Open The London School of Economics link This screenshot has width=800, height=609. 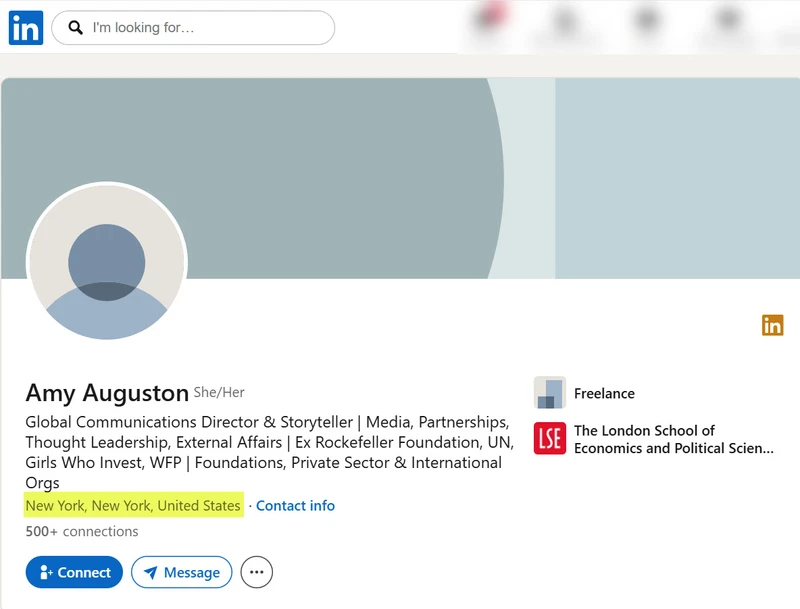pos(673,439)
